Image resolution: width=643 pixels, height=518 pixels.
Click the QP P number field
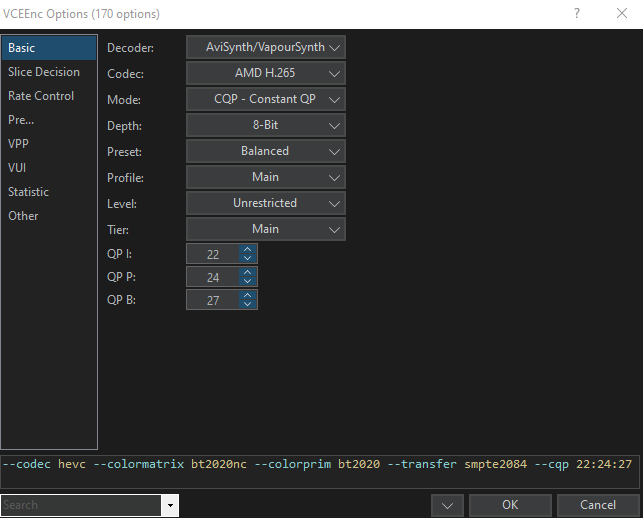point(213,277)
